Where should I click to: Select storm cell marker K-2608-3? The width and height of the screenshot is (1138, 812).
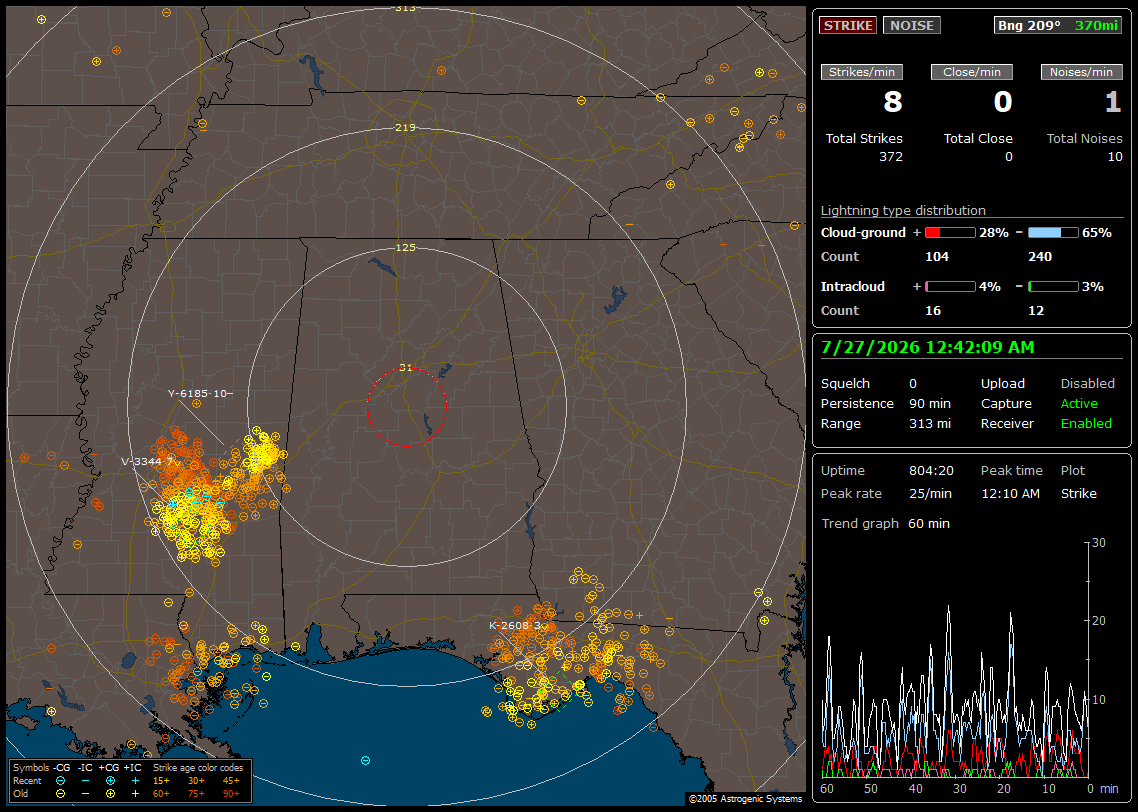(515, 626)
